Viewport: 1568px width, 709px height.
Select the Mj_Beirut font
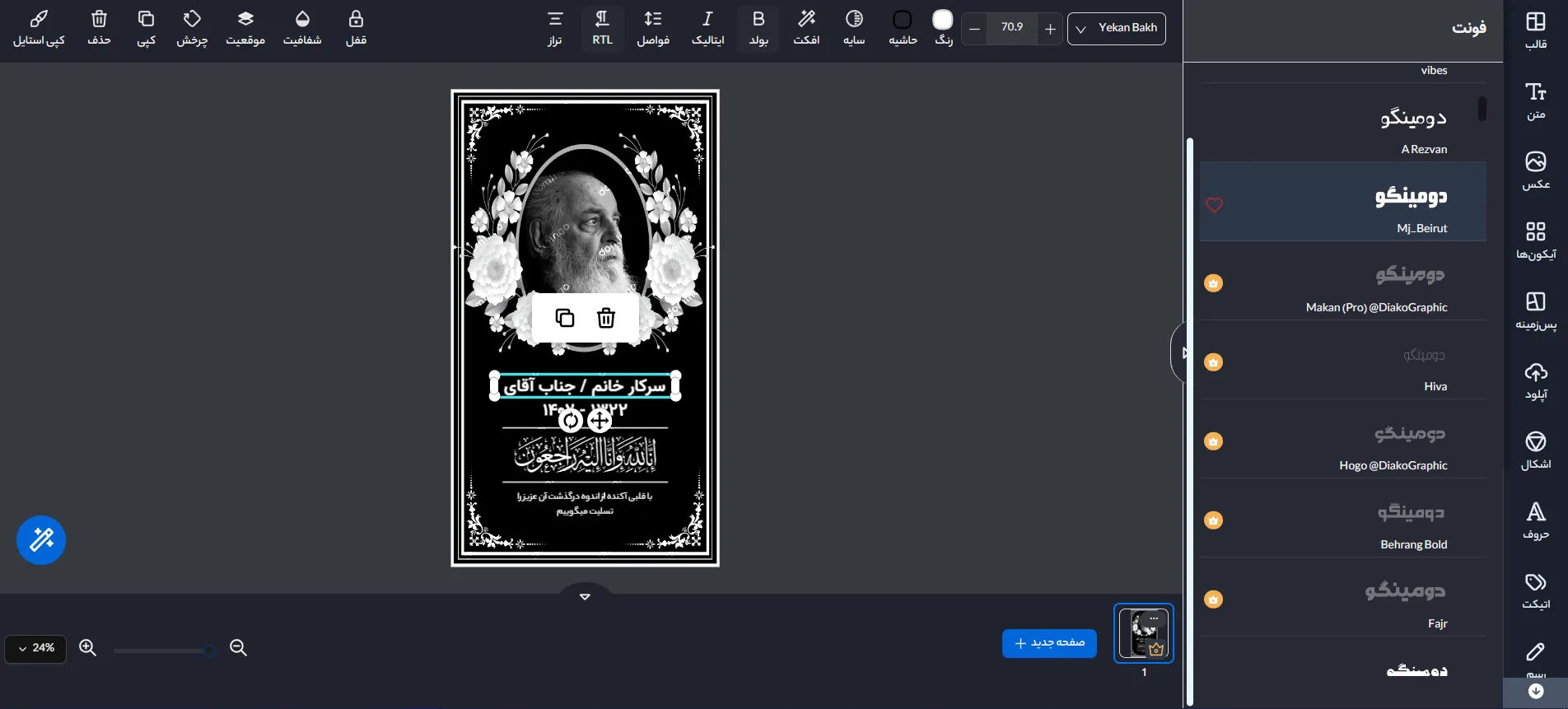[1343, 202]
